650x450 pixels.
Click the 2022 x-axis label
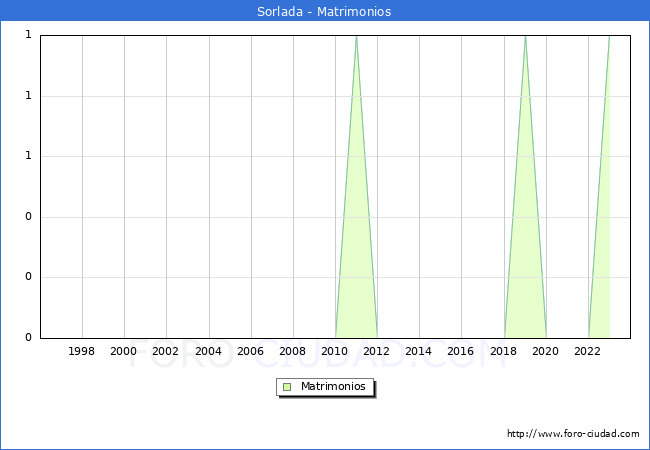tap(587, 351)
